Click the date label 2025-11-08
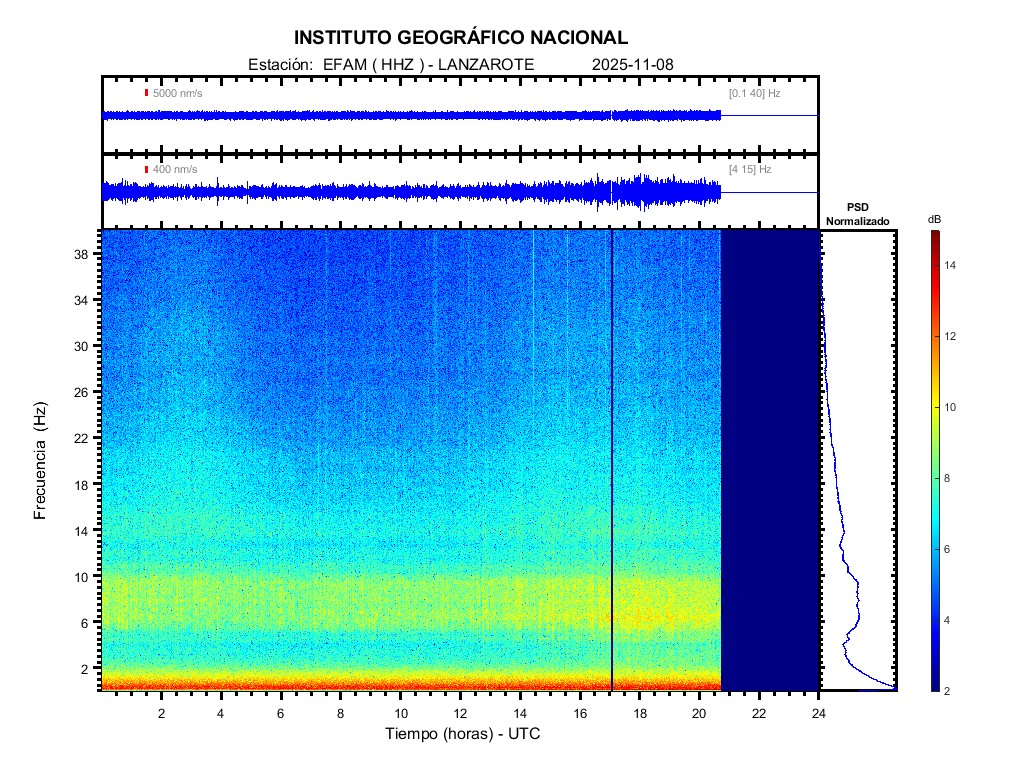 tap(633, 64)
